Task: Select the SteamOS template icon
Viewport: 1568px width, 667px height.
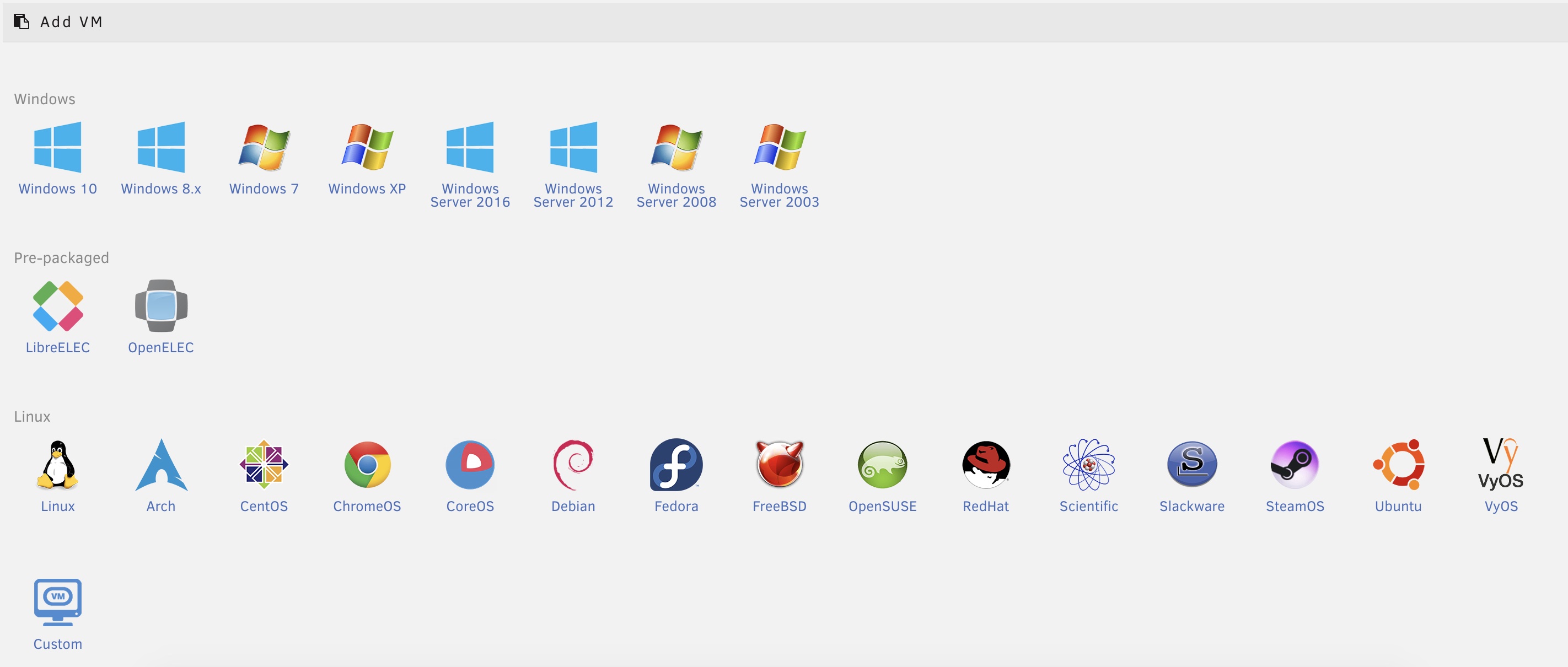Action: [1295, 465]
